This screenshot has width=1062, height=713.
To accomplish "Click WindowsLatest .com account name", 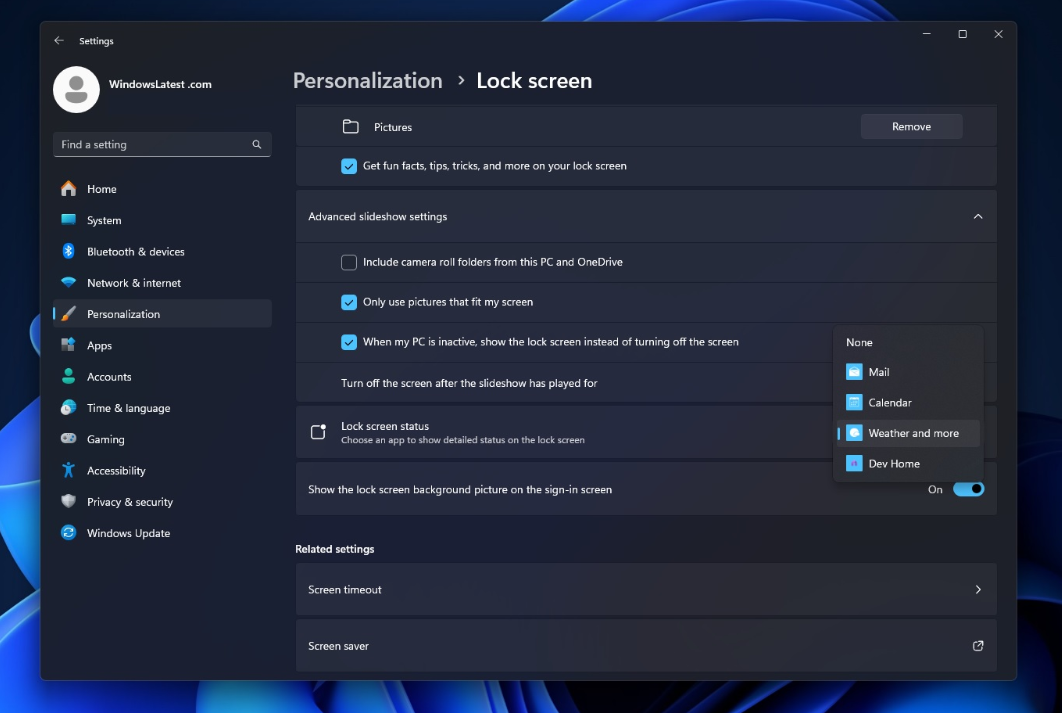I will [161, 85].
